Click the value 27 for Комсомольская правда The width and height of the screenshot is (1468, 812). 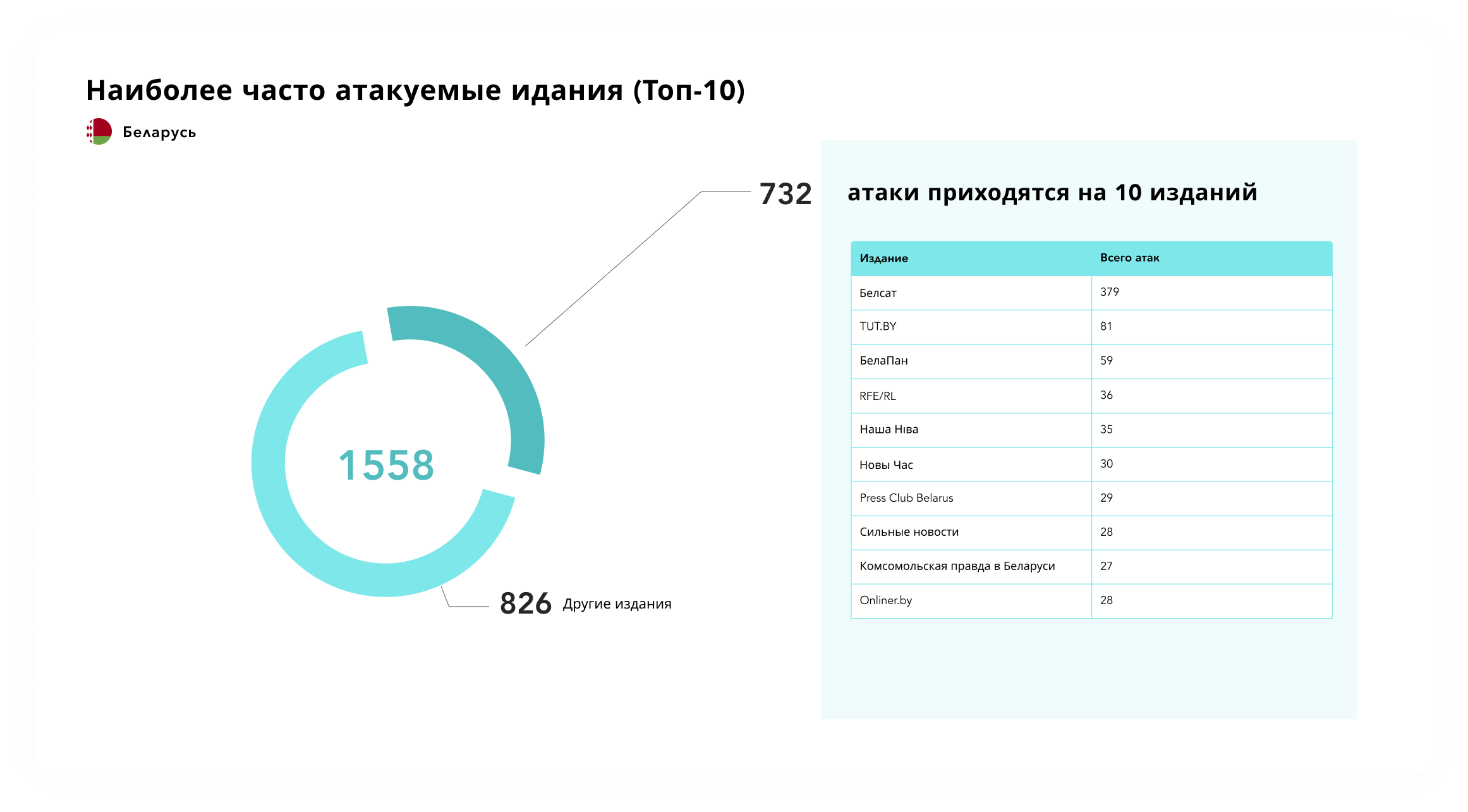[1106, 566]
